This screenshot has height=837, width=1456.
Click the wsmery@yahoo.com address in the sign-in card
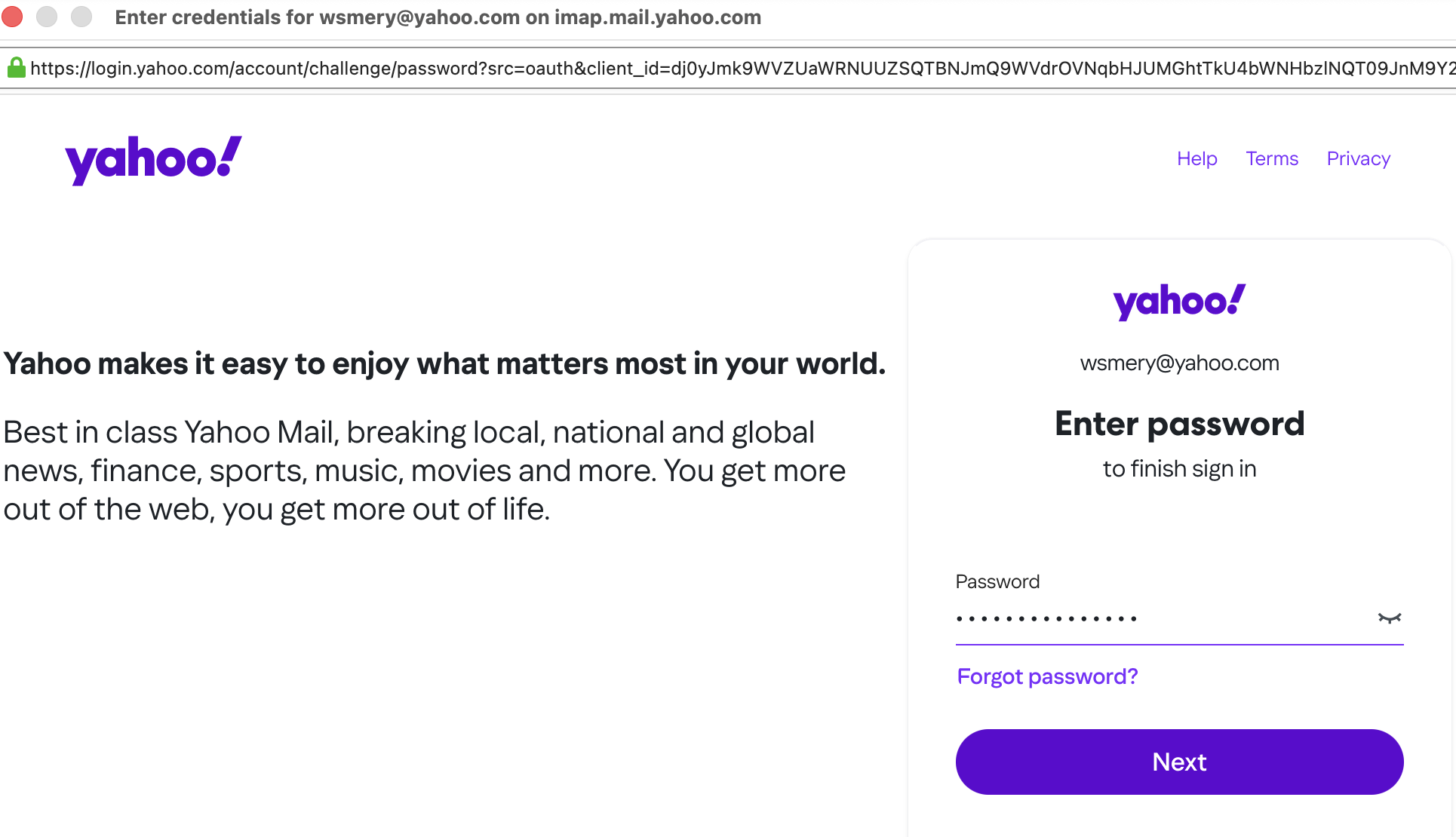(x=1179, y=363)
